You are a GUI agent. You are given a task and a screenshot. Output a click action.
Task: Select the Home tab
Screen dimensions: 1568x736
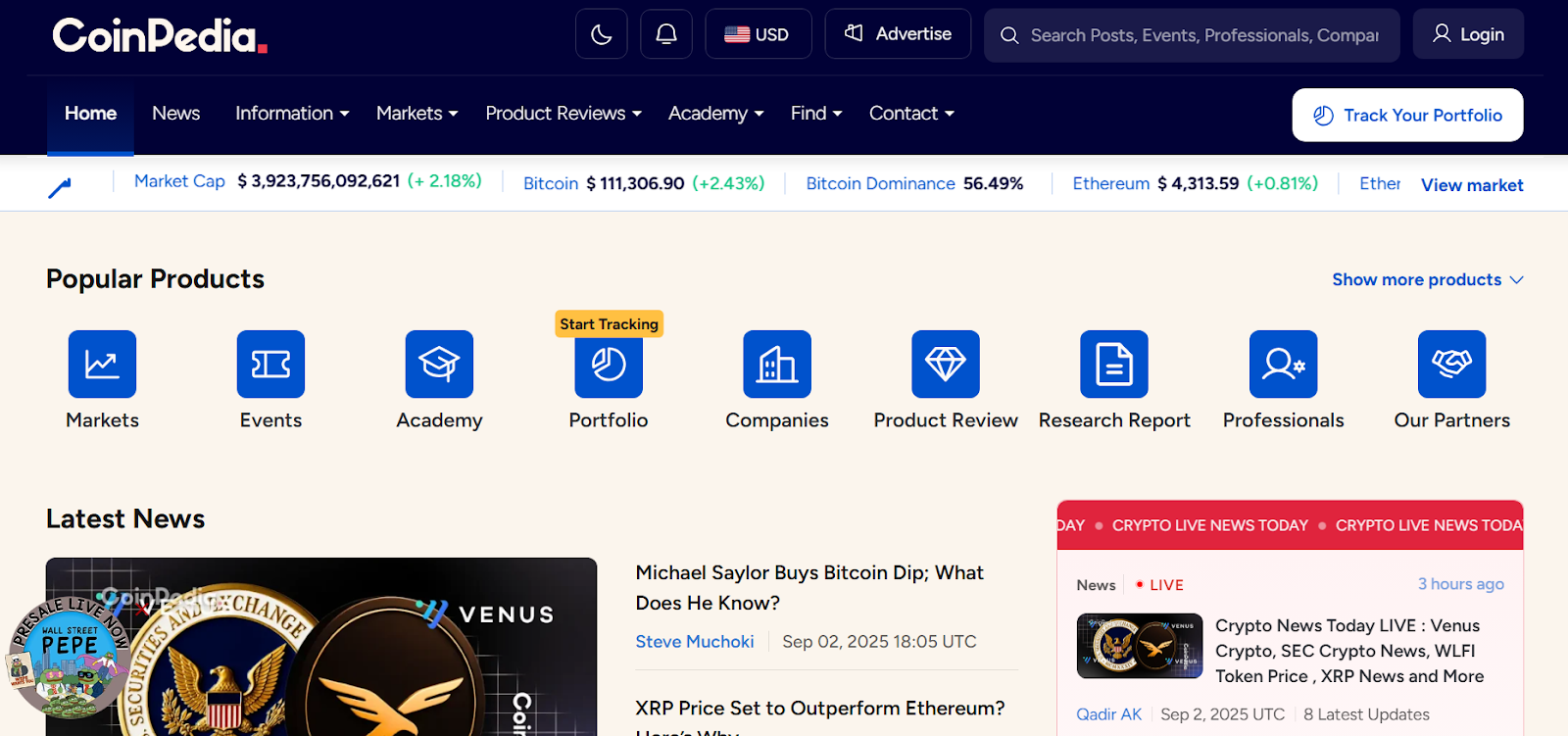(90, 114)
